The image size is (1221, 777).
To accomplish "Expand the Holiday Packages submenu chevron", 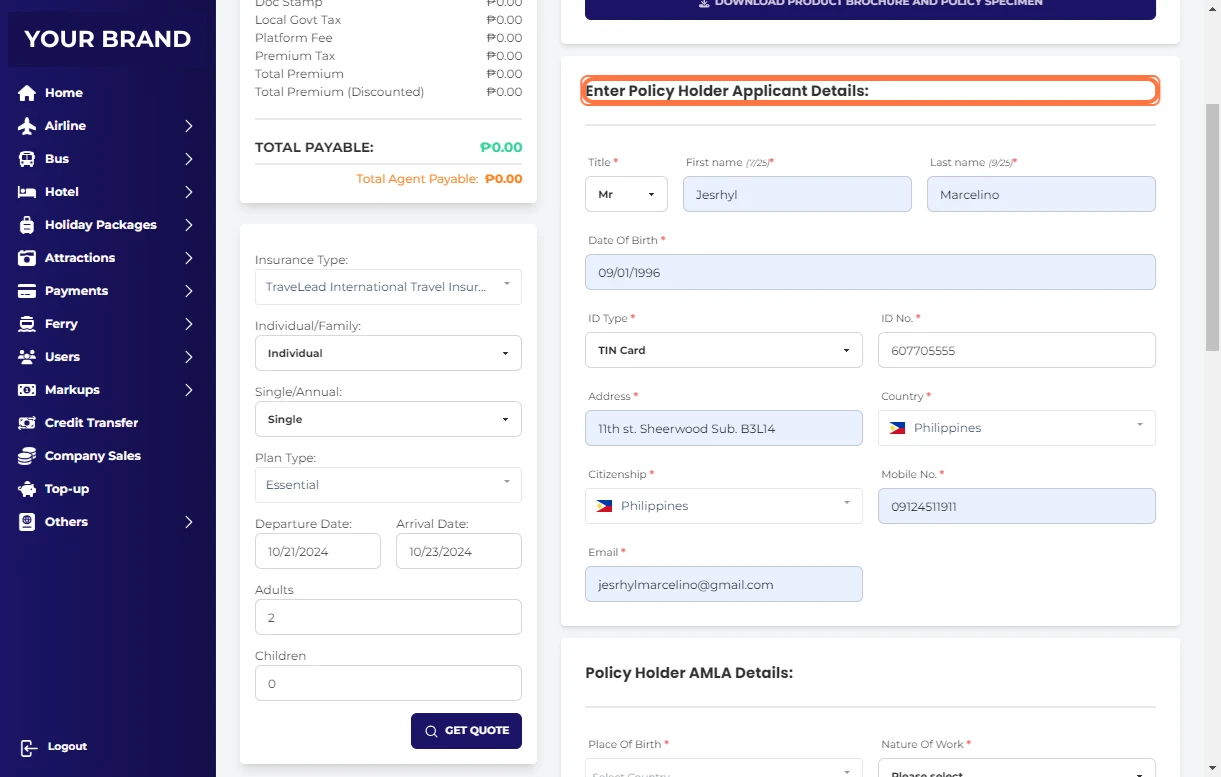I will pyautogui.click(x=188, y=225).
